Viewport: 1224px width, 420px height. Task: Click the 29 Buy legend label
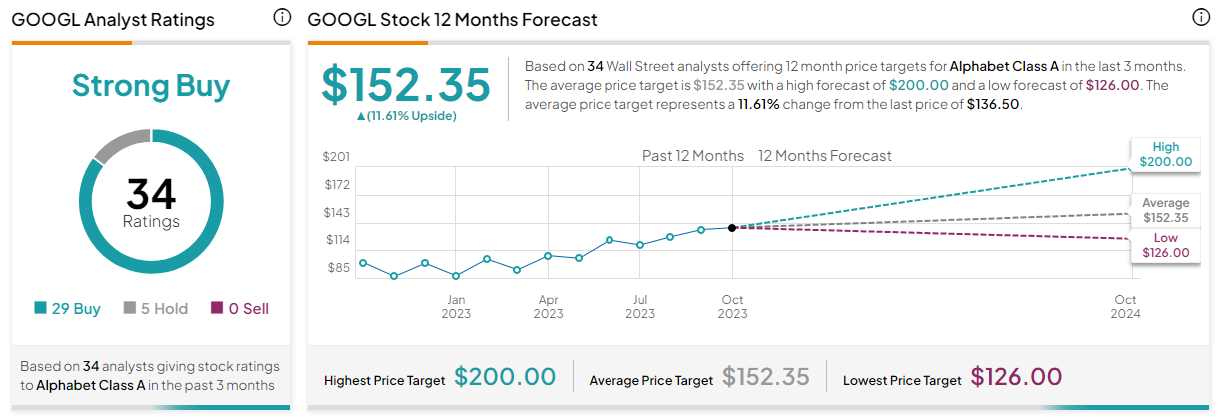76,309
